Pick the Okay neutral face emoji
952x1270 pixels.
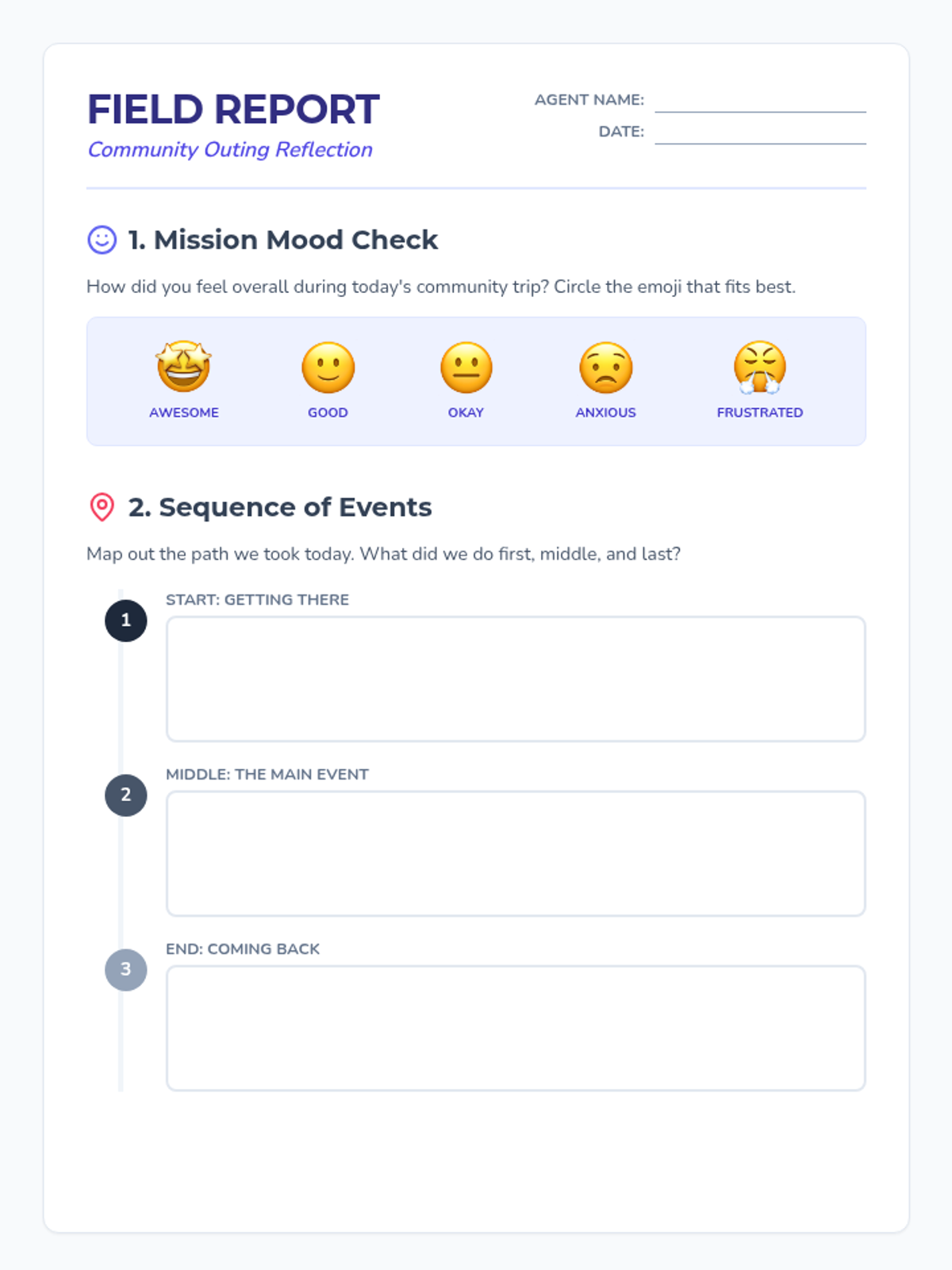click(466, 367)
